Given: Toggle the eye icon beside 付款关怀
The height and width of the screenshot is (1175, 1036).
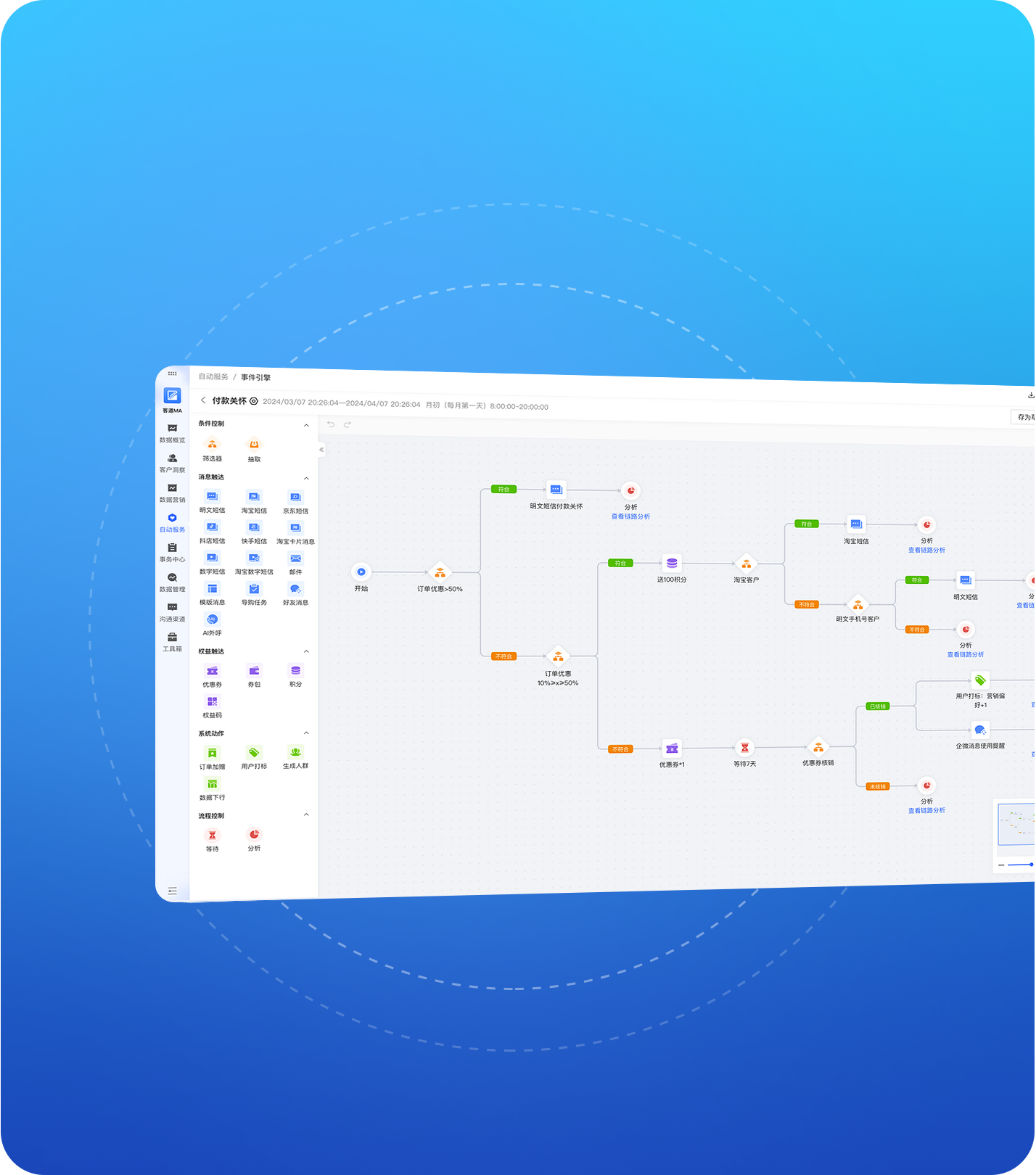Looking at the screenshot, I should pos(254,401).
